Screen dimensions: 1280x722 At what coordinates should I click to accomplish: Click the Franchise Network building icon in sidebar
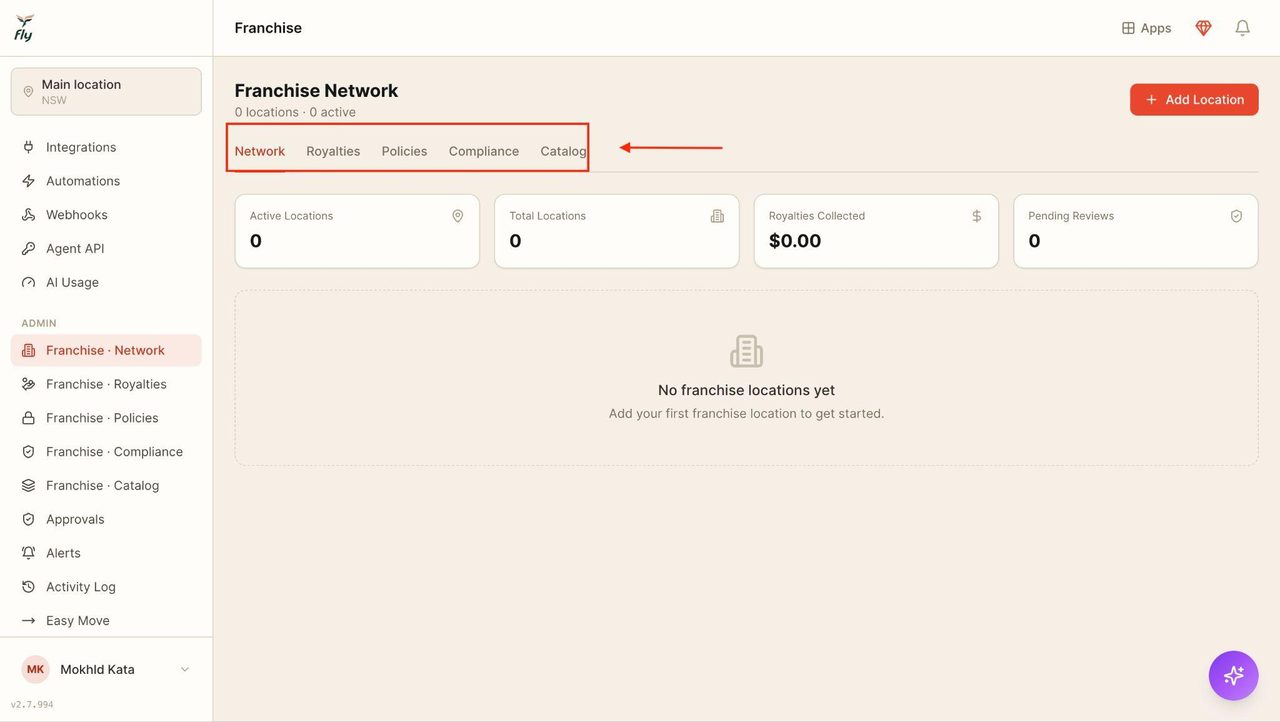(29, 351)
